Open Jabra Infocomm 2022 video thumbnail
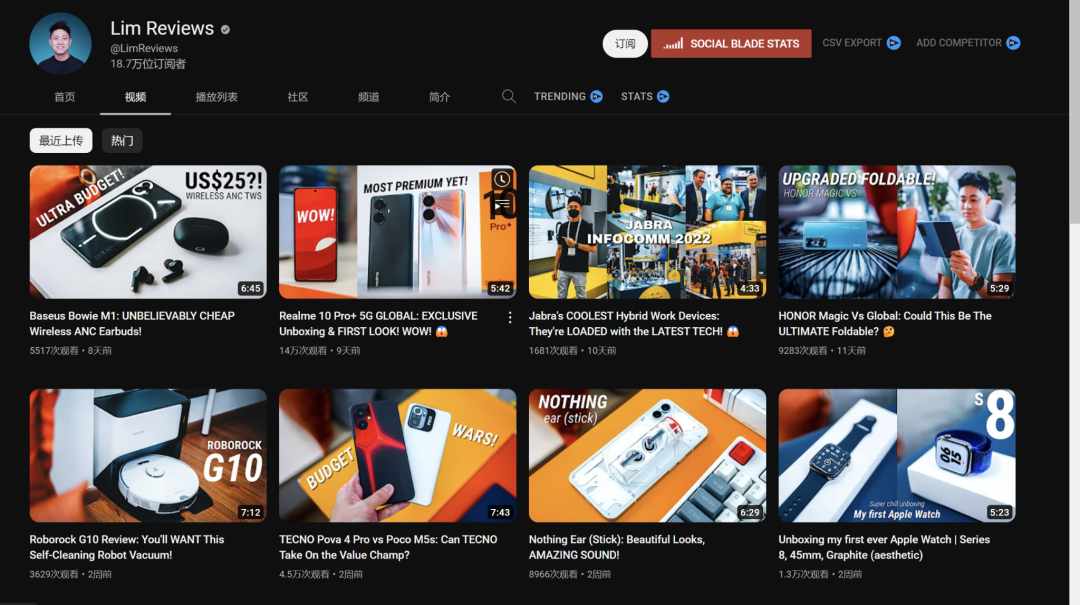Screen dimensions: 1080x605 pyautogui.click(x=647, y=232)
